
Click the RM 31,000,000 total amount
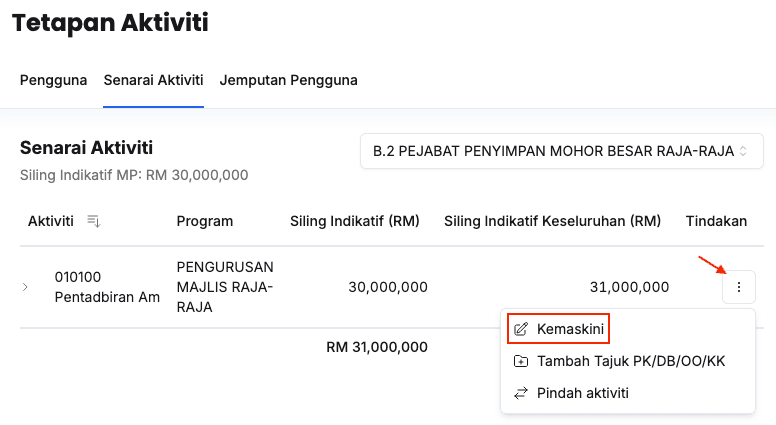pyautogui.click(x=377, y=347)
